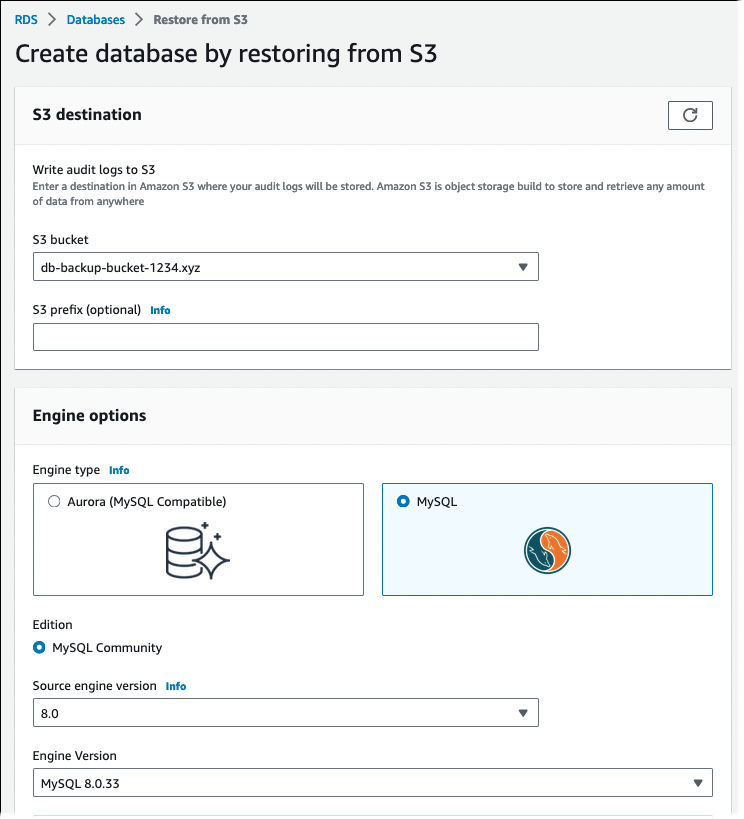Go to RDS breadcrumb link
Screen dimensions: 744x819
point(26,20)
